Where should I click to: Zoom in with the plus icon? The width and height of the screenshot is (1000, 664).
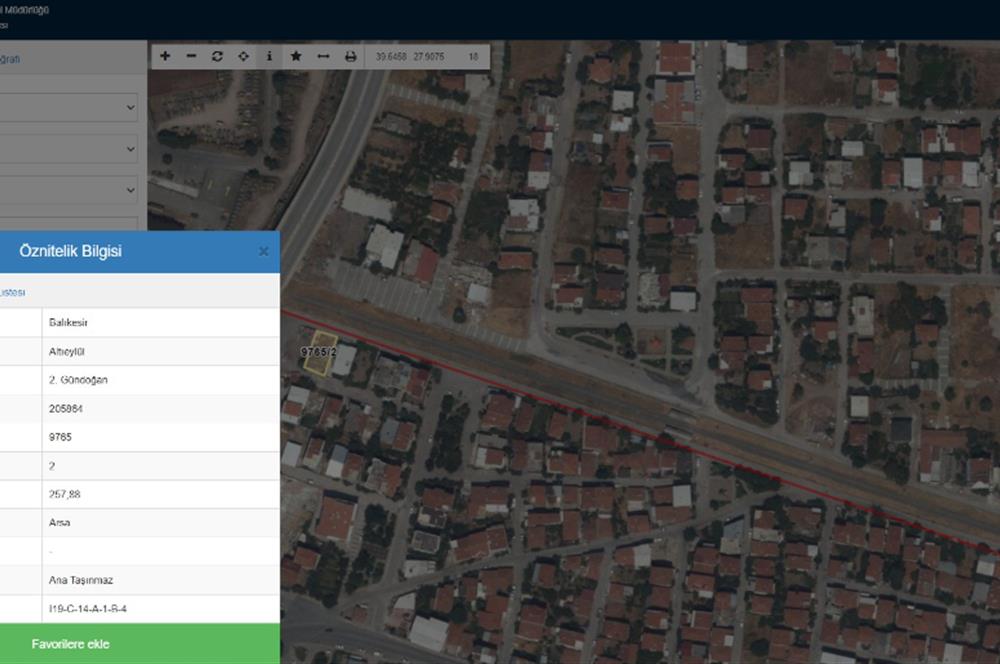click(x=165, y=57)
